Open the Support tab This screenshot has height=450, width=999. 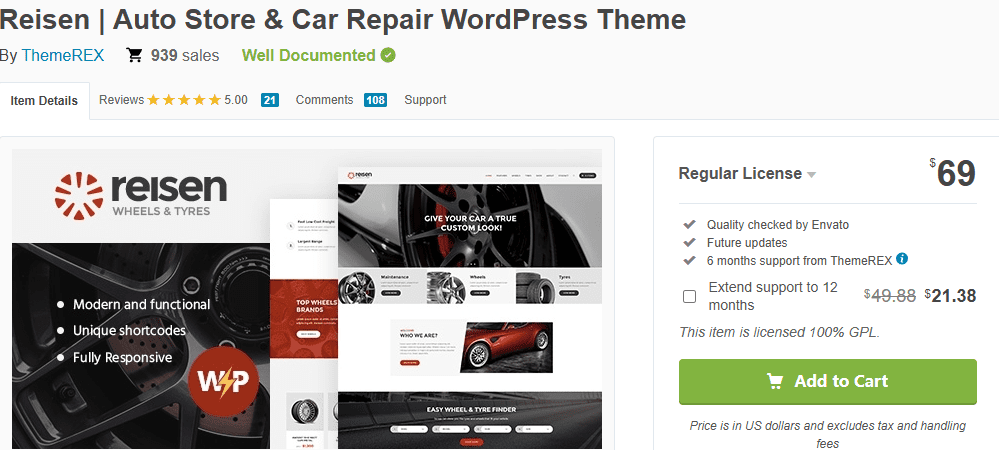pyautogui.click(x=426, y=100)
